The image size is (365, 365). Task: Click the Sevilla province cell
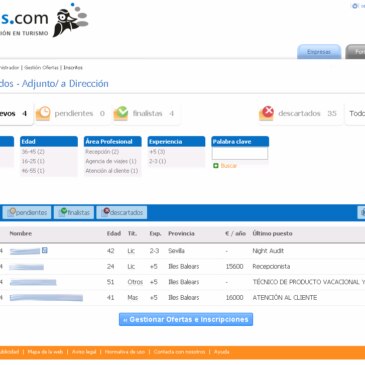pos(176,251)
